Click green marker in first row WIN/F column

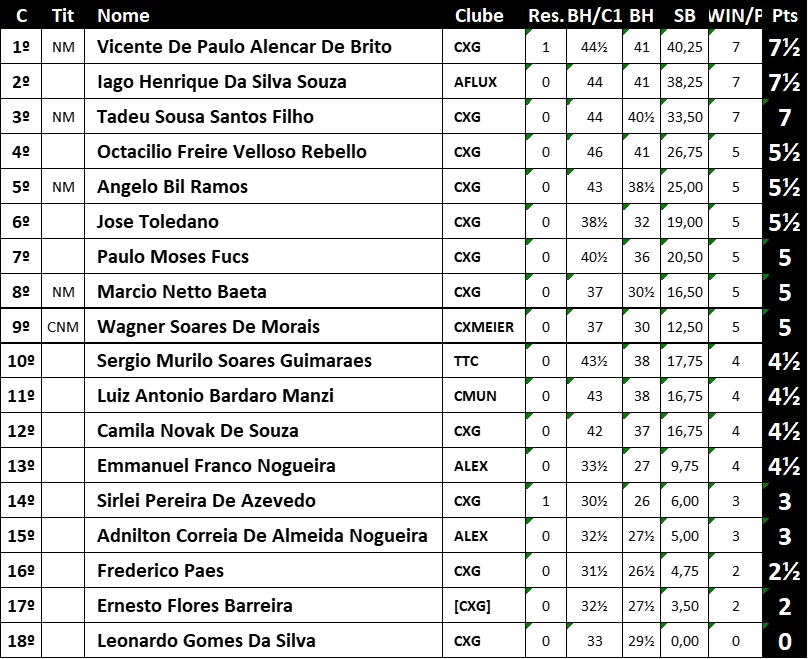pos(712,34)
